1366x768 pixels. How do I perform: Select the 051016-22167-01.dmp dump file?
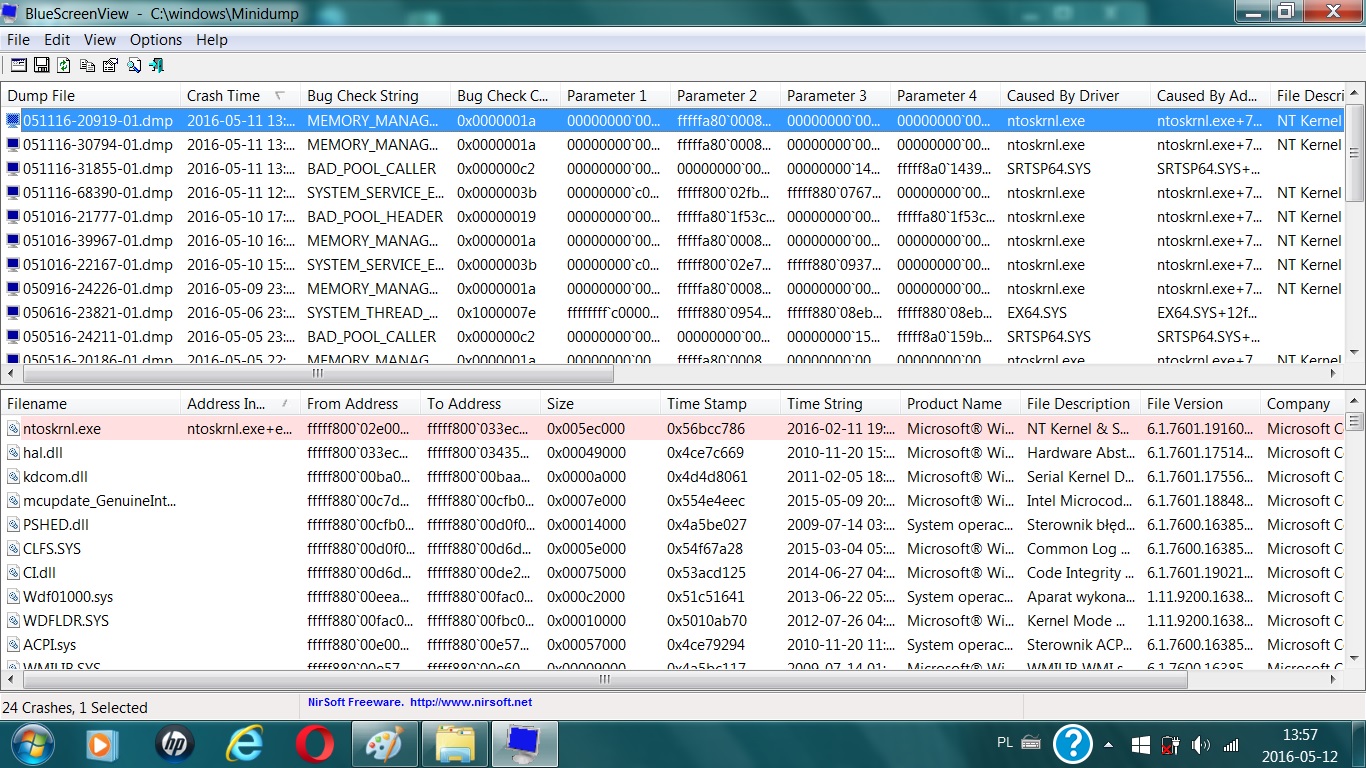(97, 265)
